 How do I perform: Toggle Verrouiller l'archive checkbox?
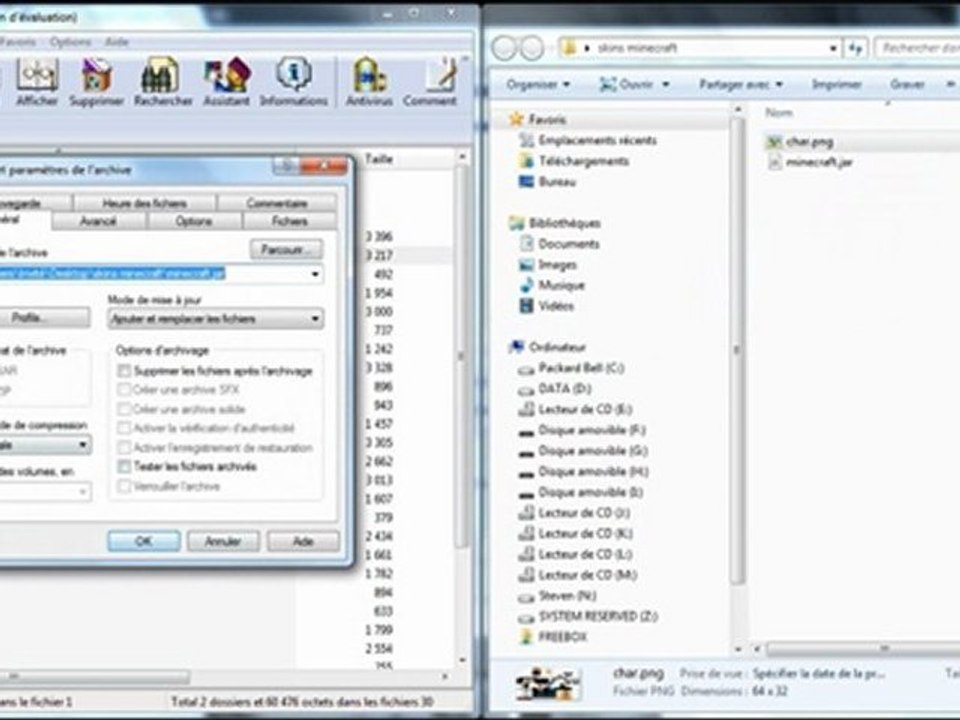click(x=124, y=486)
